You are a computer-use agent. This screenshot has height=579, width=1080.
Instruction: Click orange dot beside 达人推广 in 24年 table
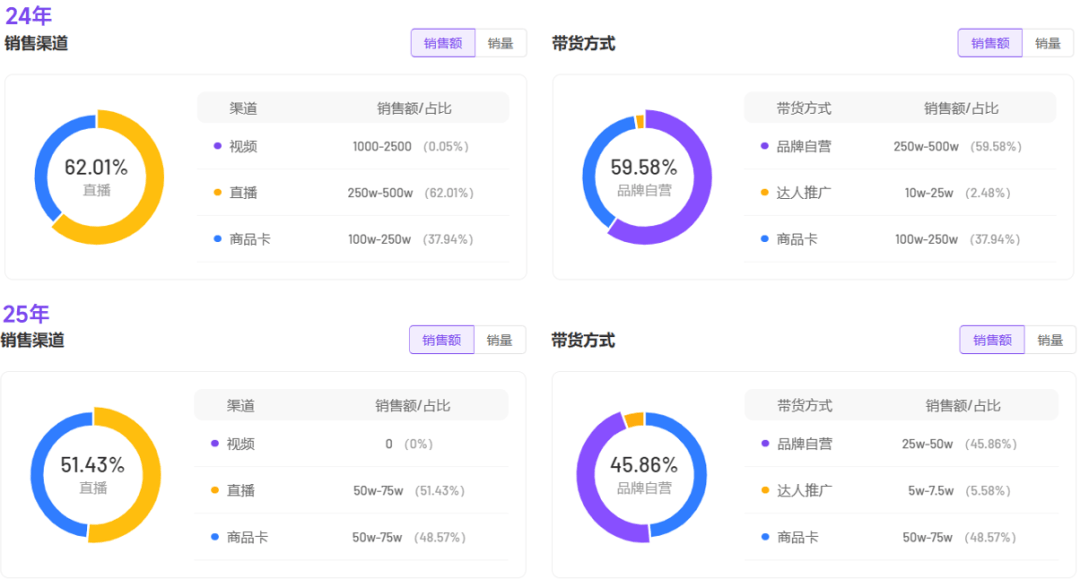click(x=765, y=192)
